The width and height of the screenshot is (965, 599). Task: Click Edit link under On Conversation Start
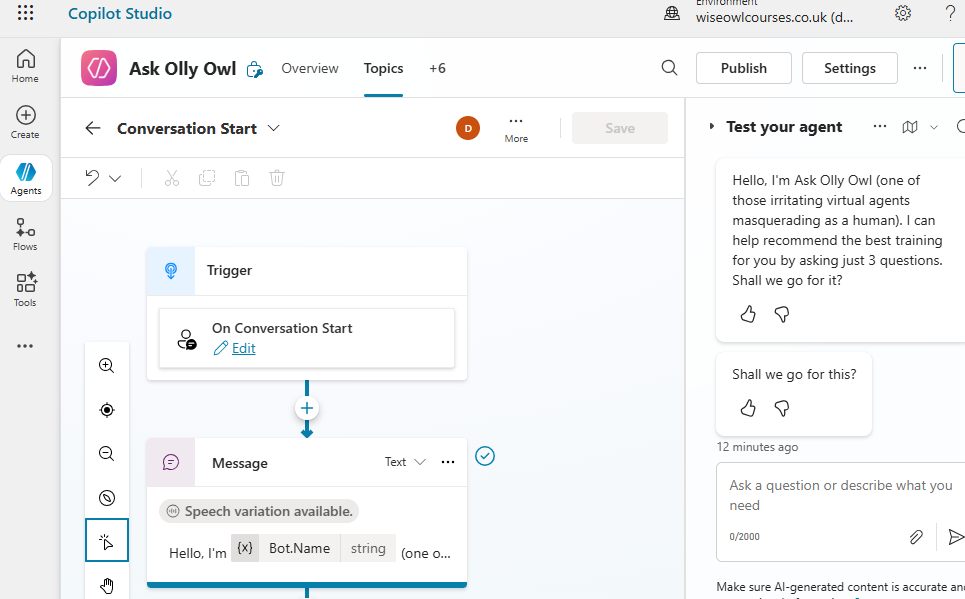click(243, 348)
